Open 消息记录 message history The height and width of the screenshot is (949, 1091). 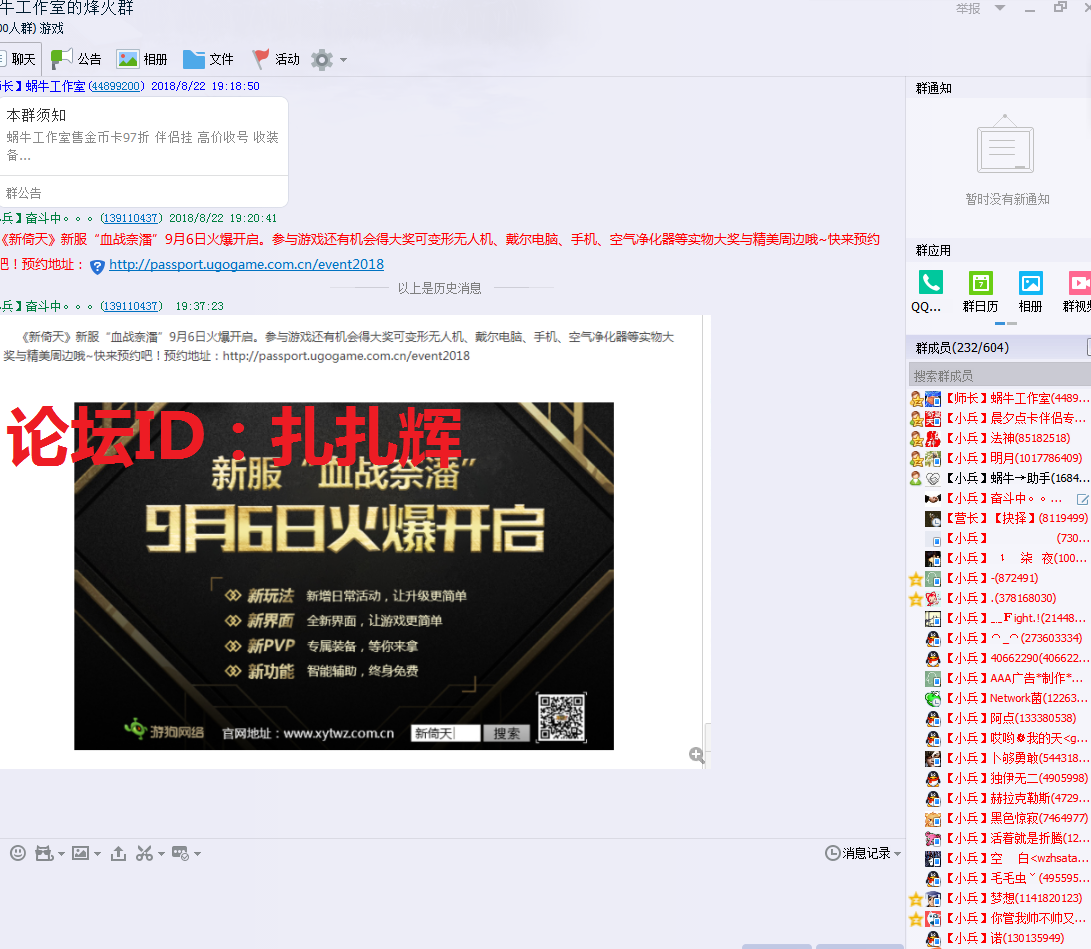pos(857,853)
